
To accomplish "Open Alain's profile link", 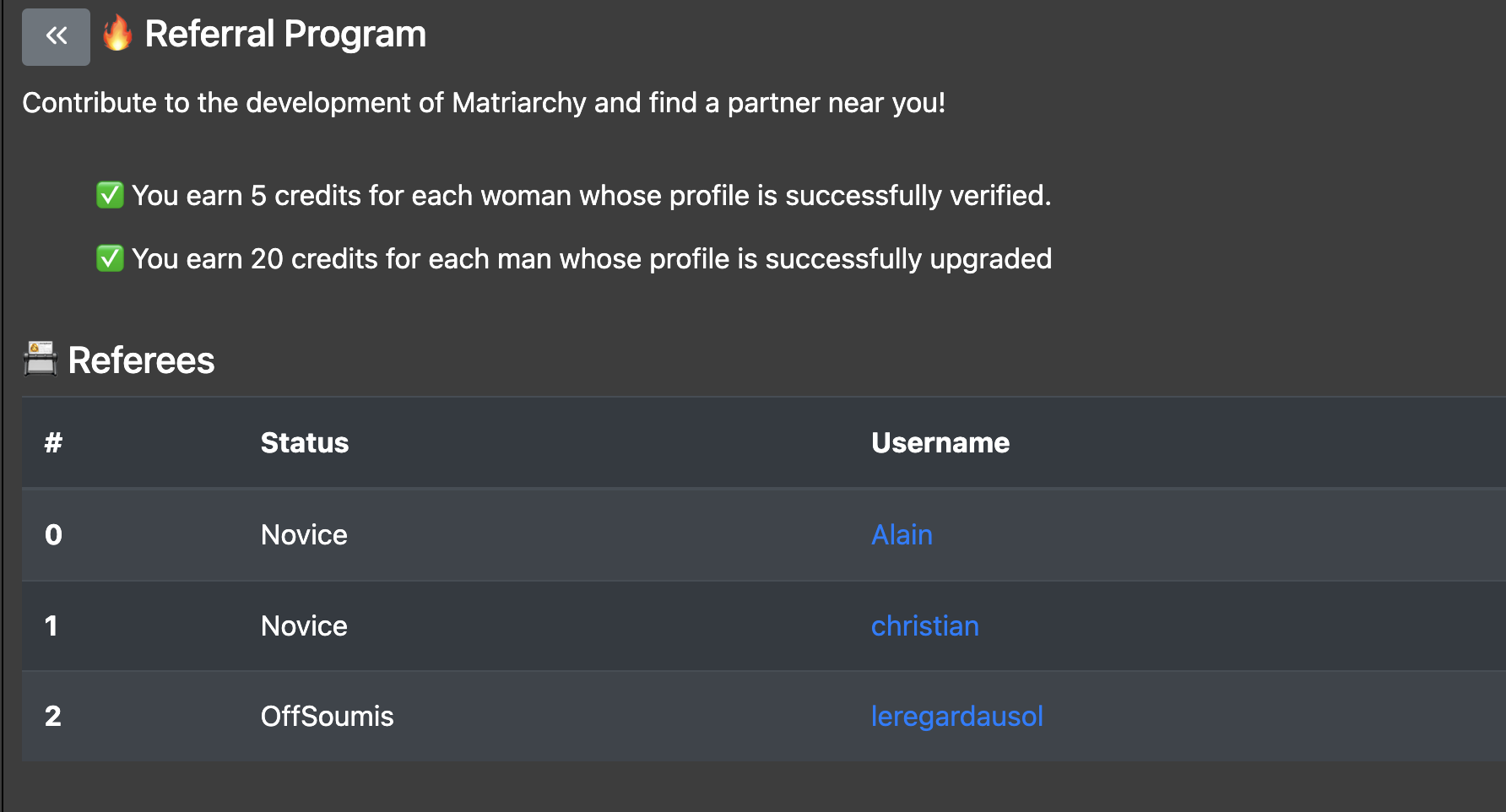I will click(902, 534).
